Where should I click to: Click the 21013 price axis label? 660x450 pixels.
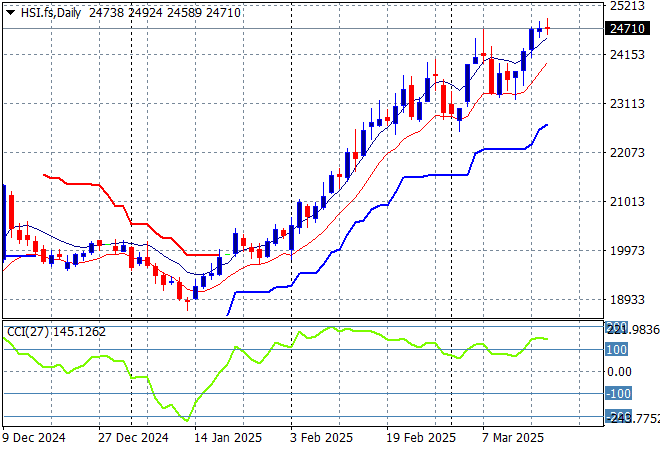tap(624, 201)
